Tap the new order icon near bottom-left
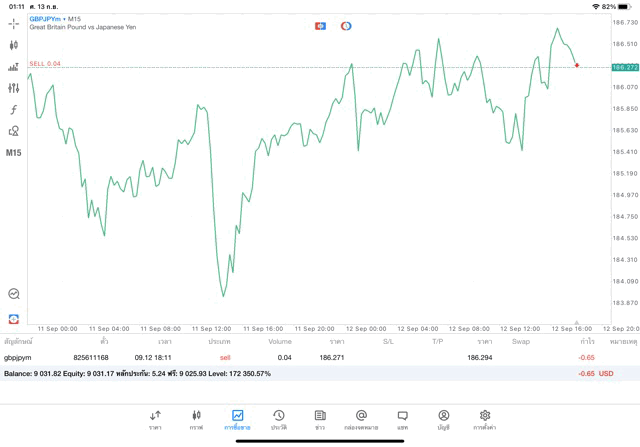The width and height of the screenshot is (640, 447). pos(14,319)
